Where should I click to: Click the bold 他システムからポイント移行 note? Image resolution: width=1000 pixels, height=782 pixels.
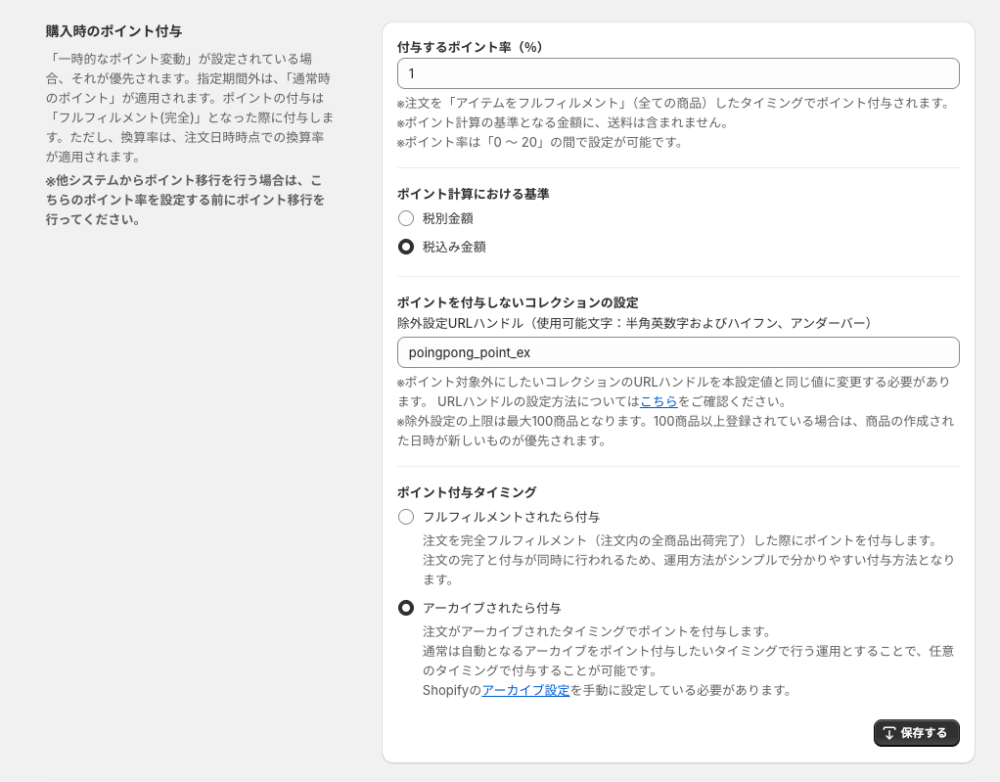(185, 200)
